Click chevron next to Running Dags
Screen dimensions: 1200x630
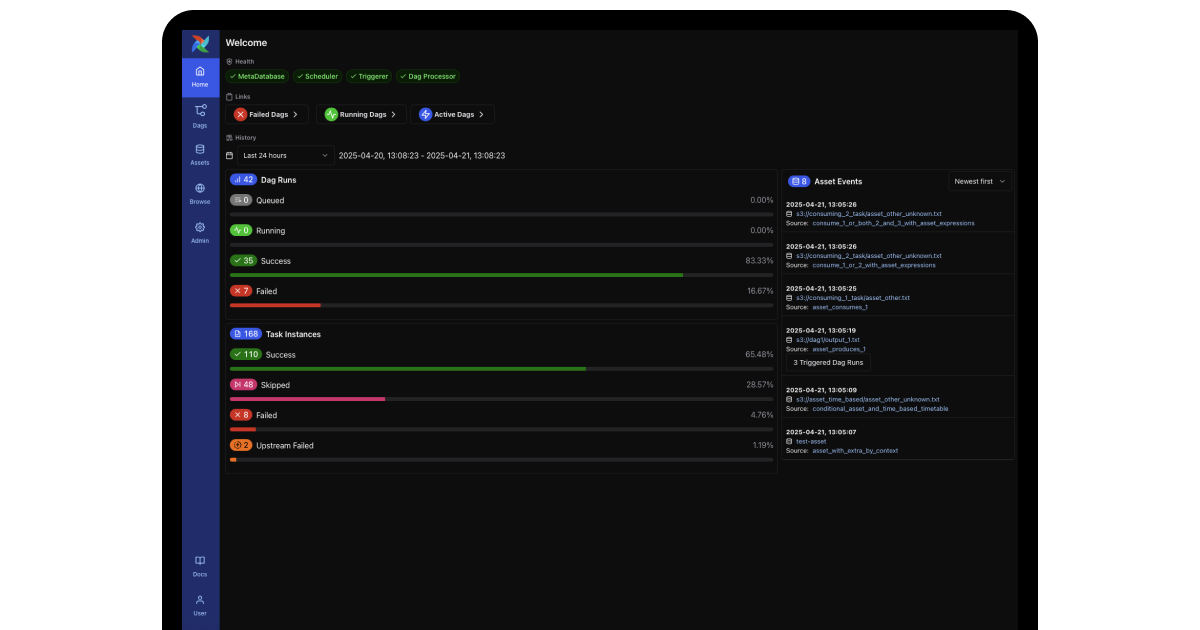pyautogui.click(x=393, y=115)
